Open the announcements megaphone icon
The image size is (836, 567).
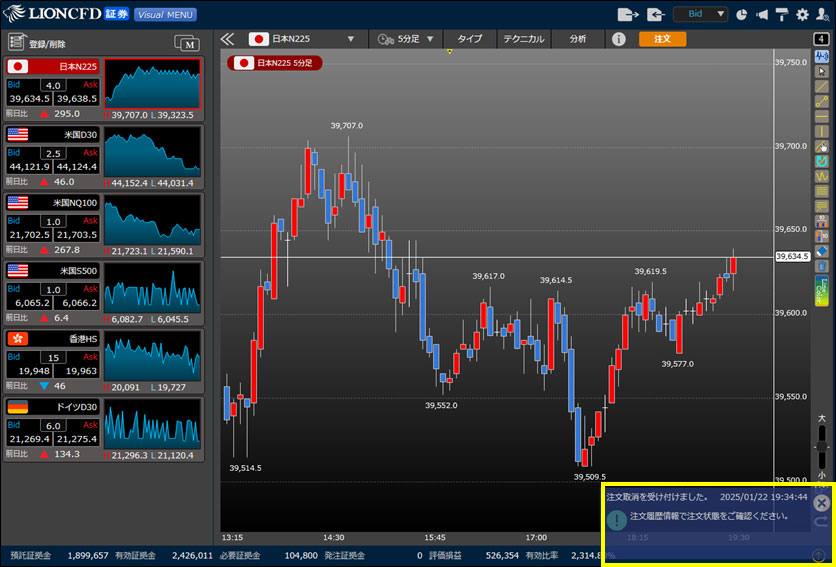[763, 15]
